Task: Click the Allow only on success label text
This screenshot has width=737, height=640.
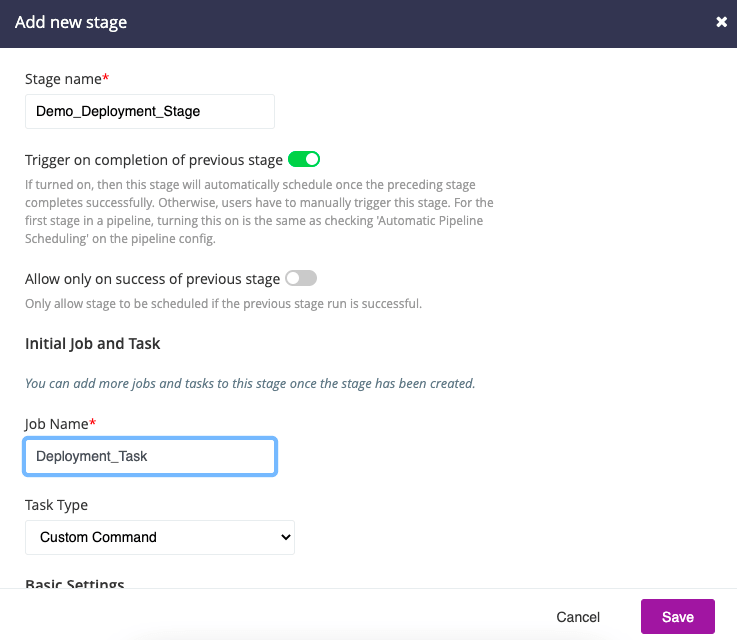Action: tap(152, 279)
